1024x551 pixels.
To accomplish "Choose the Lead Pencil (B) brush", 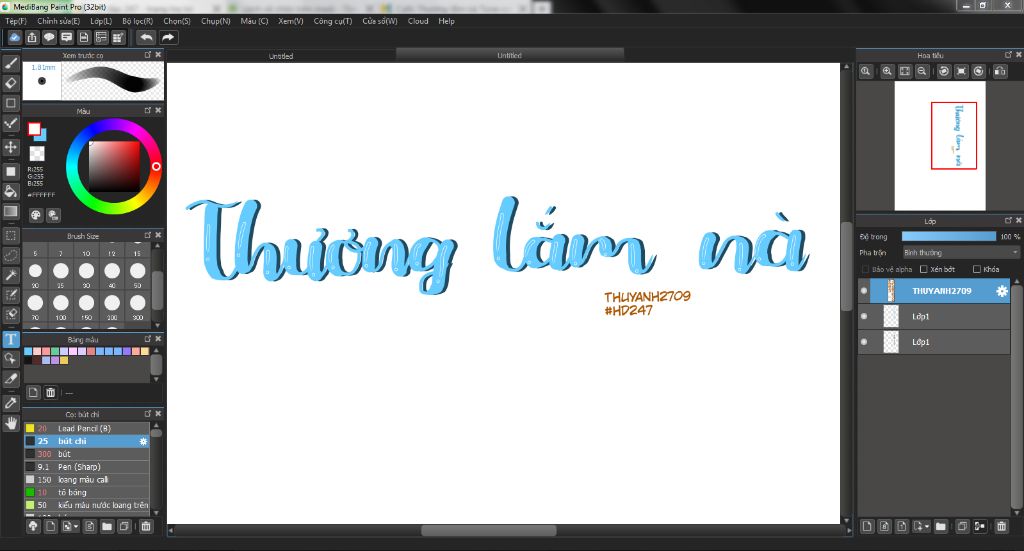I will [87, 428].
